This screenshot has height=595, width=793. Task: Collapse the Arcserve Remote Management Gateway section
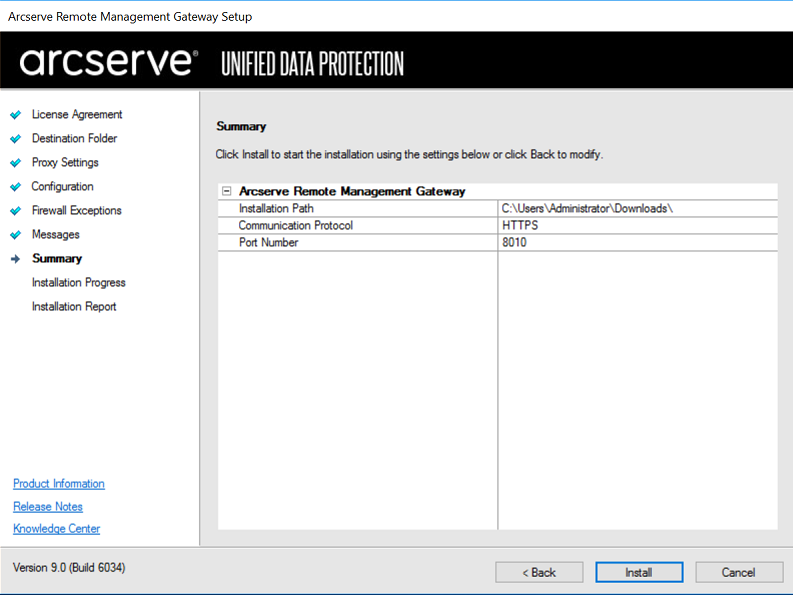(x=227, y=191)
